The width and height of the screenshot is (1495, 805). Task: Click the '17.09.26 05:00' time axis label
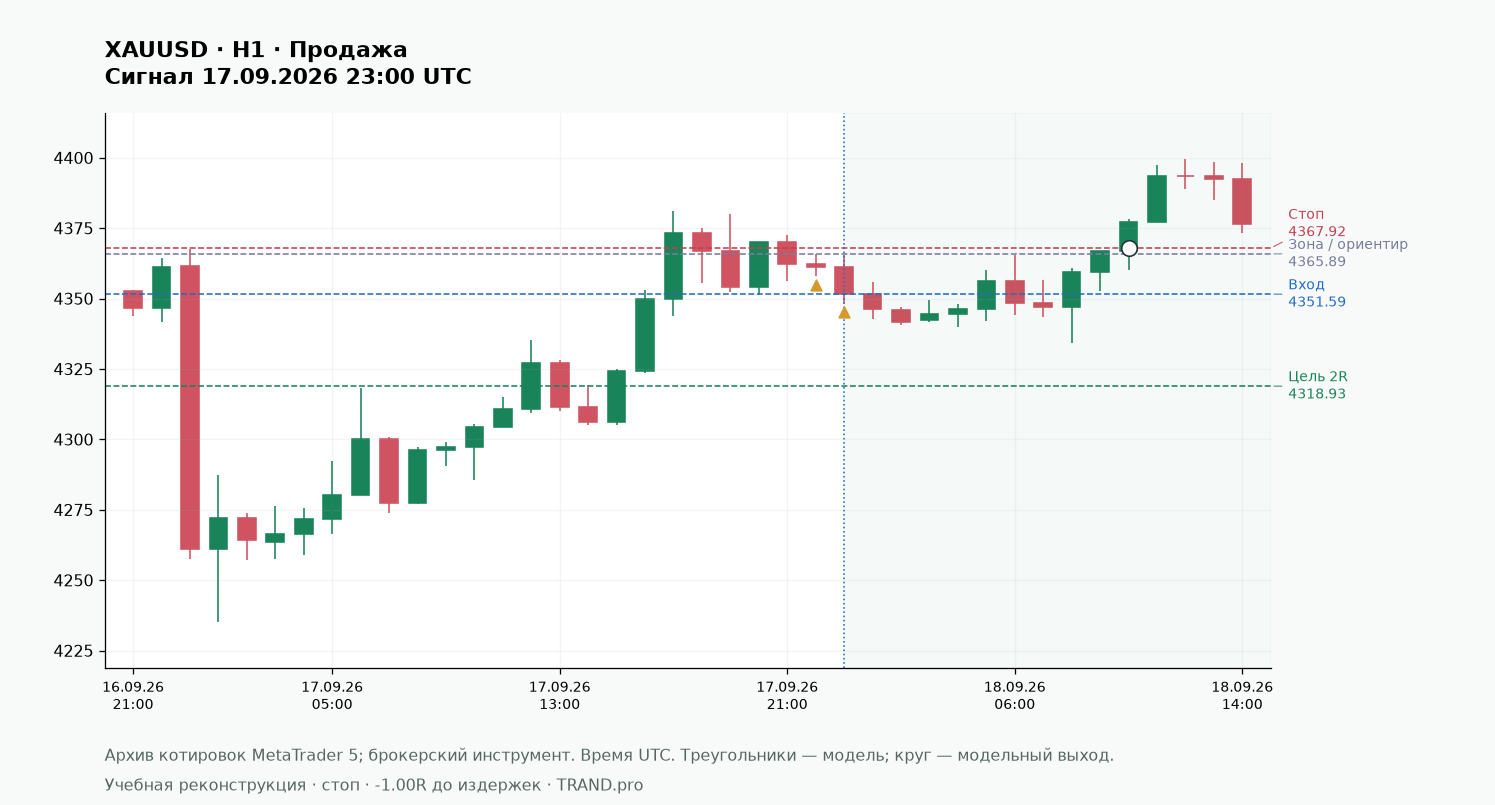pos(332,696)
